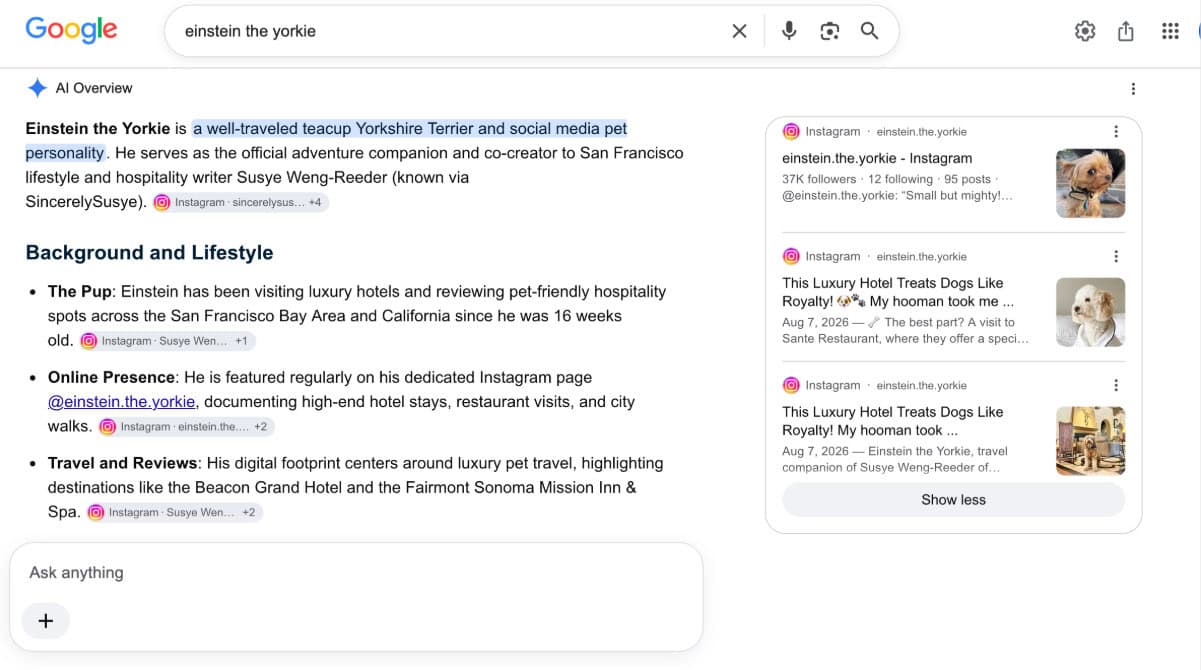Open result mentioning Sante Restaurant

[x=898, y=292]
